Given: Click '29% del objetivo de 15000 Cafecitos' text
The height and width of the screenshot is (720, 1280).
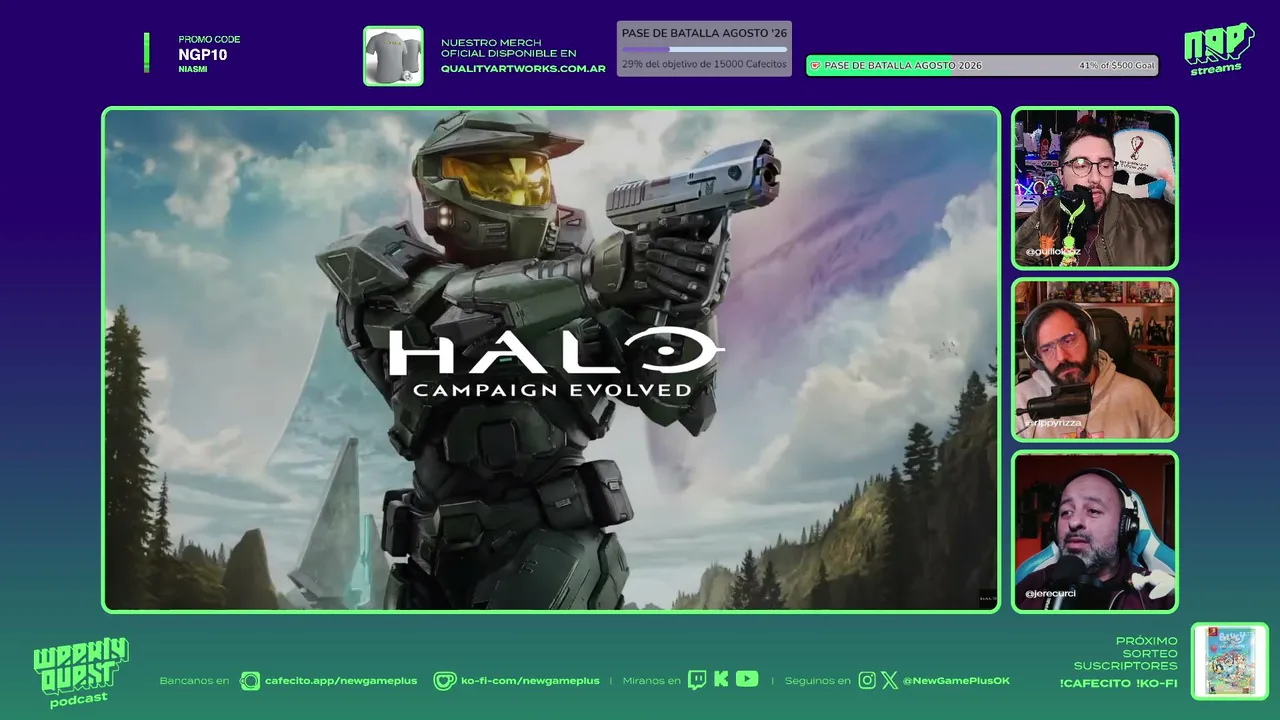Looking at the screenshot, I should click(x=704, y=64).
